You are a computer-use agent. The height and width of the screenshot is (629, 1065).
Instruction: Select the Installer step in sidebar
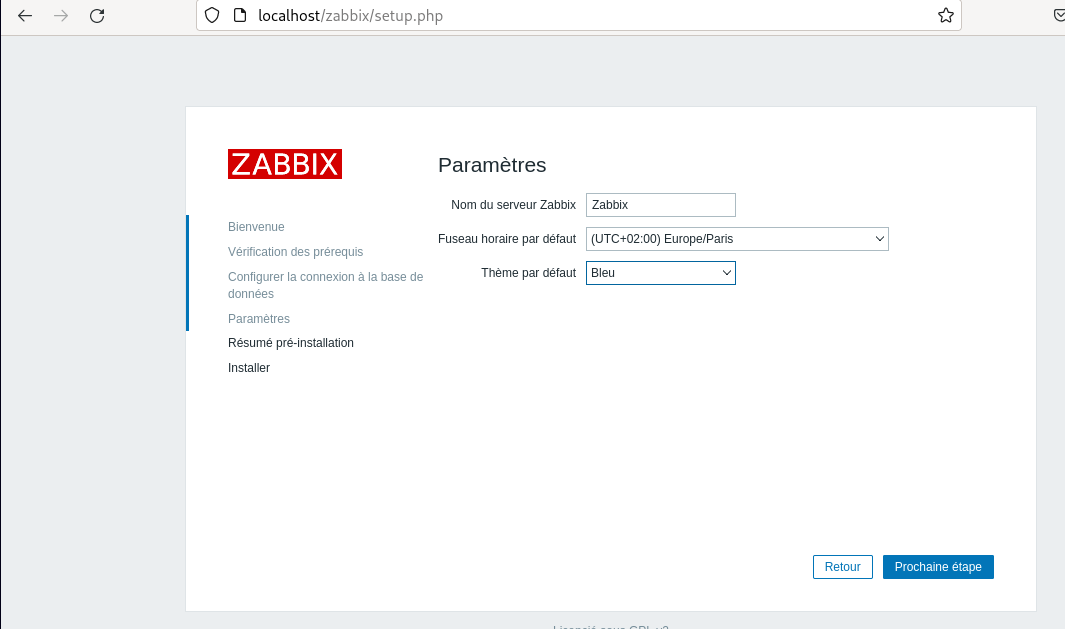[x=249, y=368]
